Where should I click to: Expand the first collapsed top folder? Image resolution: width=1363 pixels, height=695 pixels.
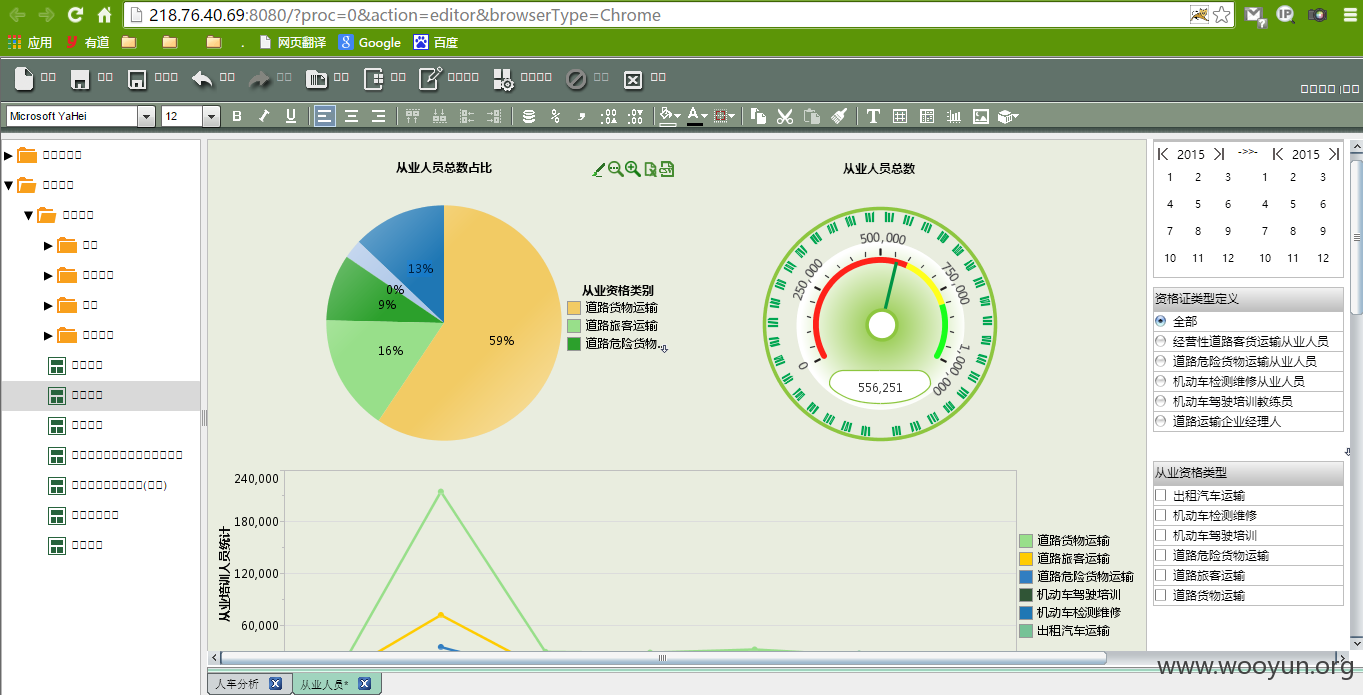pyautogui.click(x=9, y=155)
